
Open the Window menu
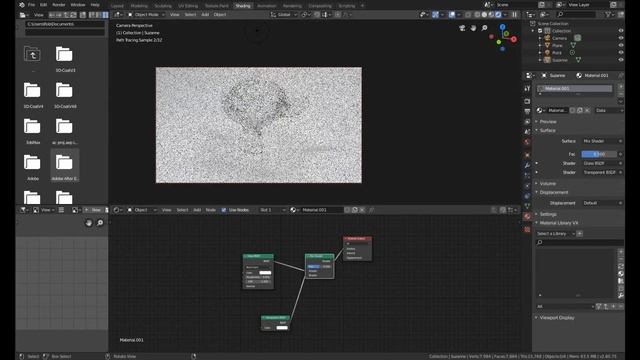click(x=78, y=5)
